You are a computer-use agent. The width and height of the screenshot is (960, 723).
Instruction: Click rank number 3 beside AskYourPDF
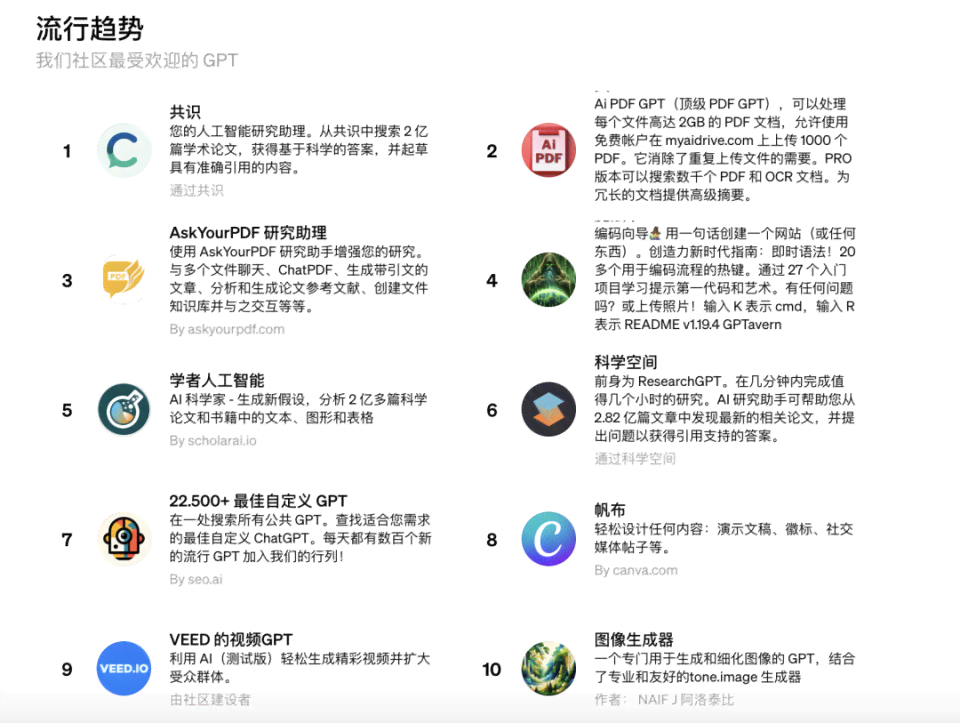(67, 280)
